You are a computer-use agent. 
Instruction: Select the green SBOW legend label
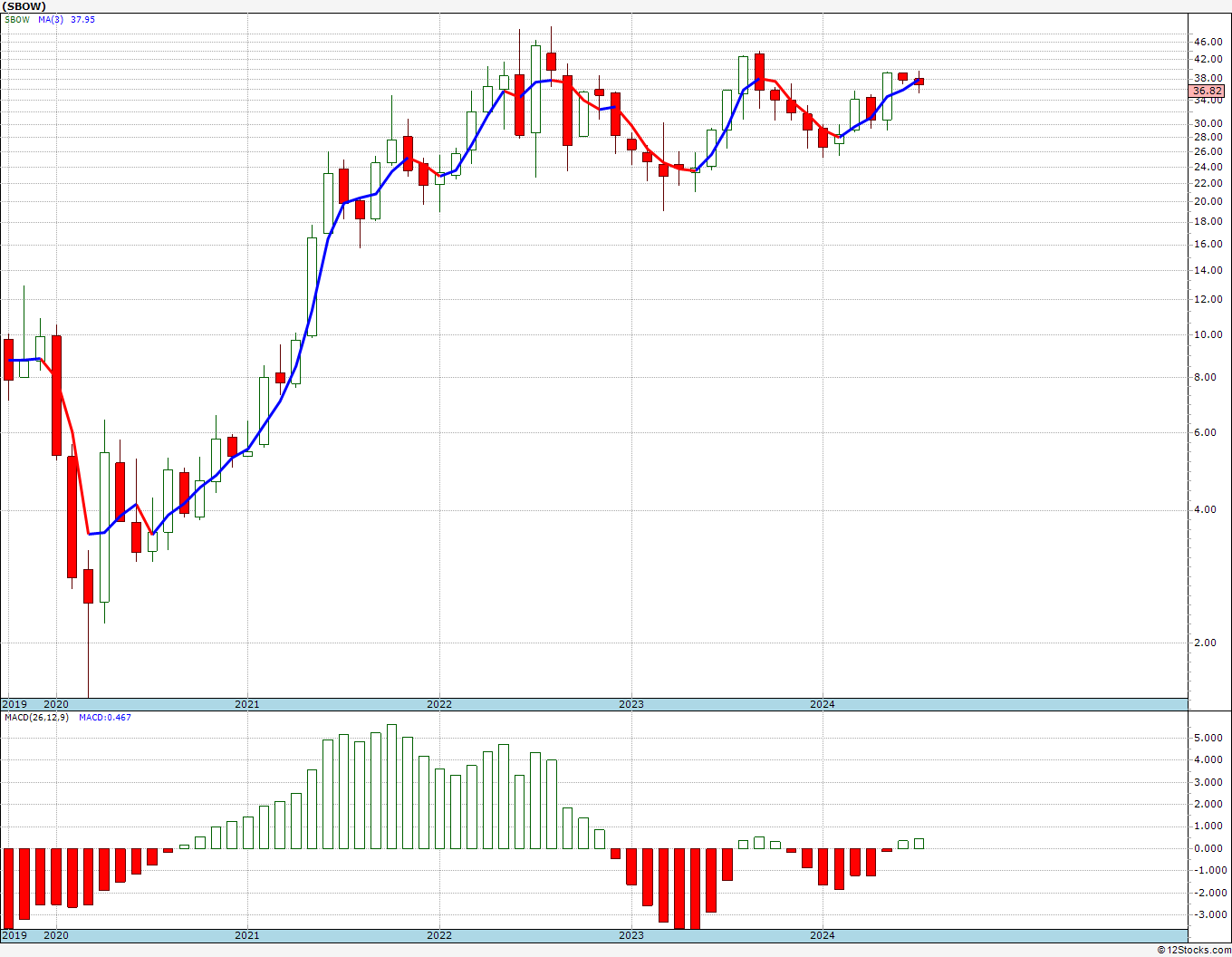(x=17, y=19)
